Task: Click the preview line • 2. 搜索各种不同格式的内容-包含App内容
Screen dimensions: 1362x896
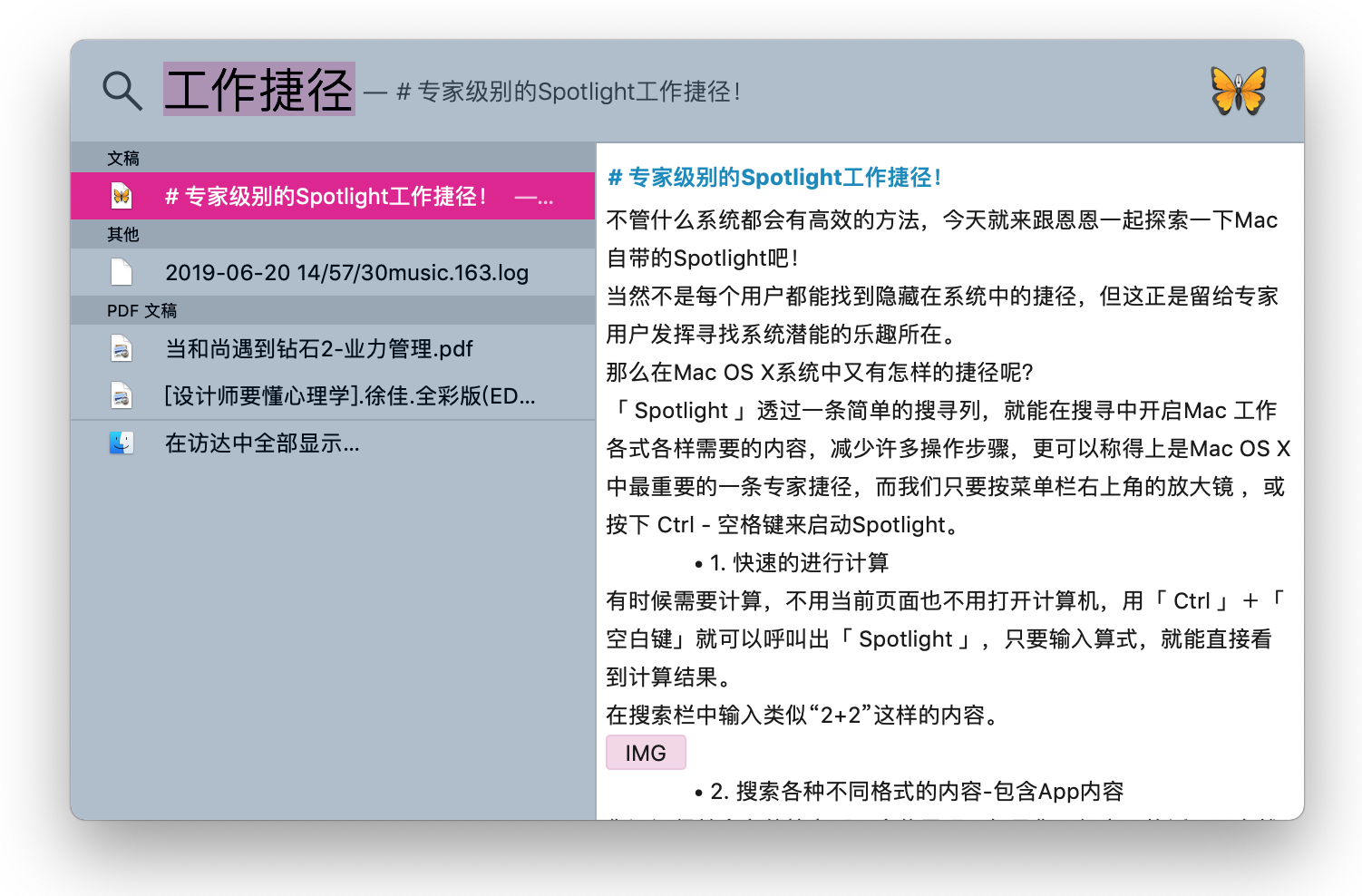Action: coord(909,791)
